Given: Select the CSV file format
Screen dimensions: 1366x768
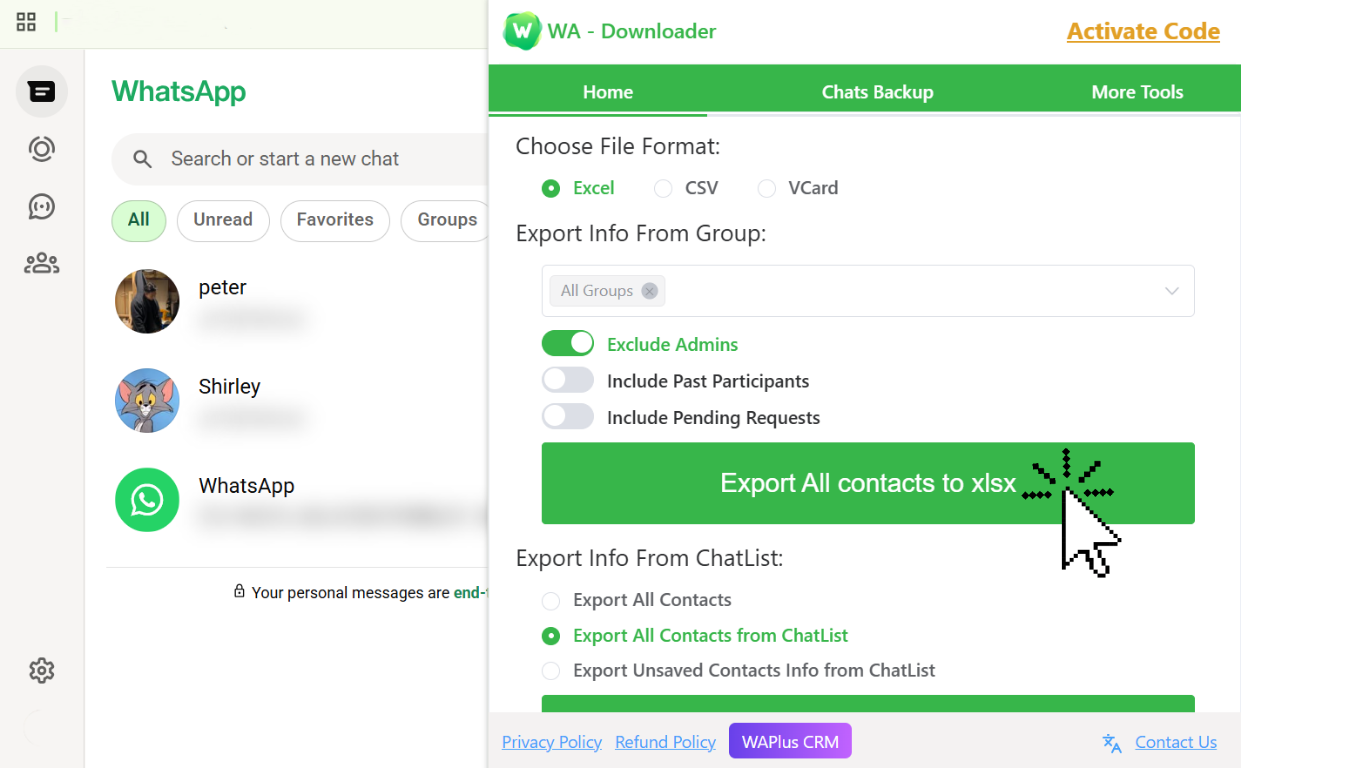Looking at the screenshot, I should (x=662, y=188).
